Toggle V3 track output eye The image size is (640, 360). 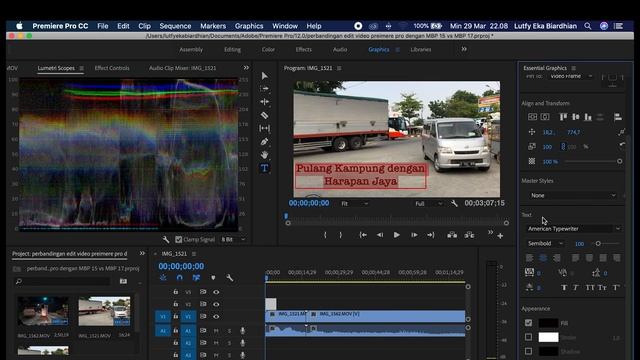216,292
